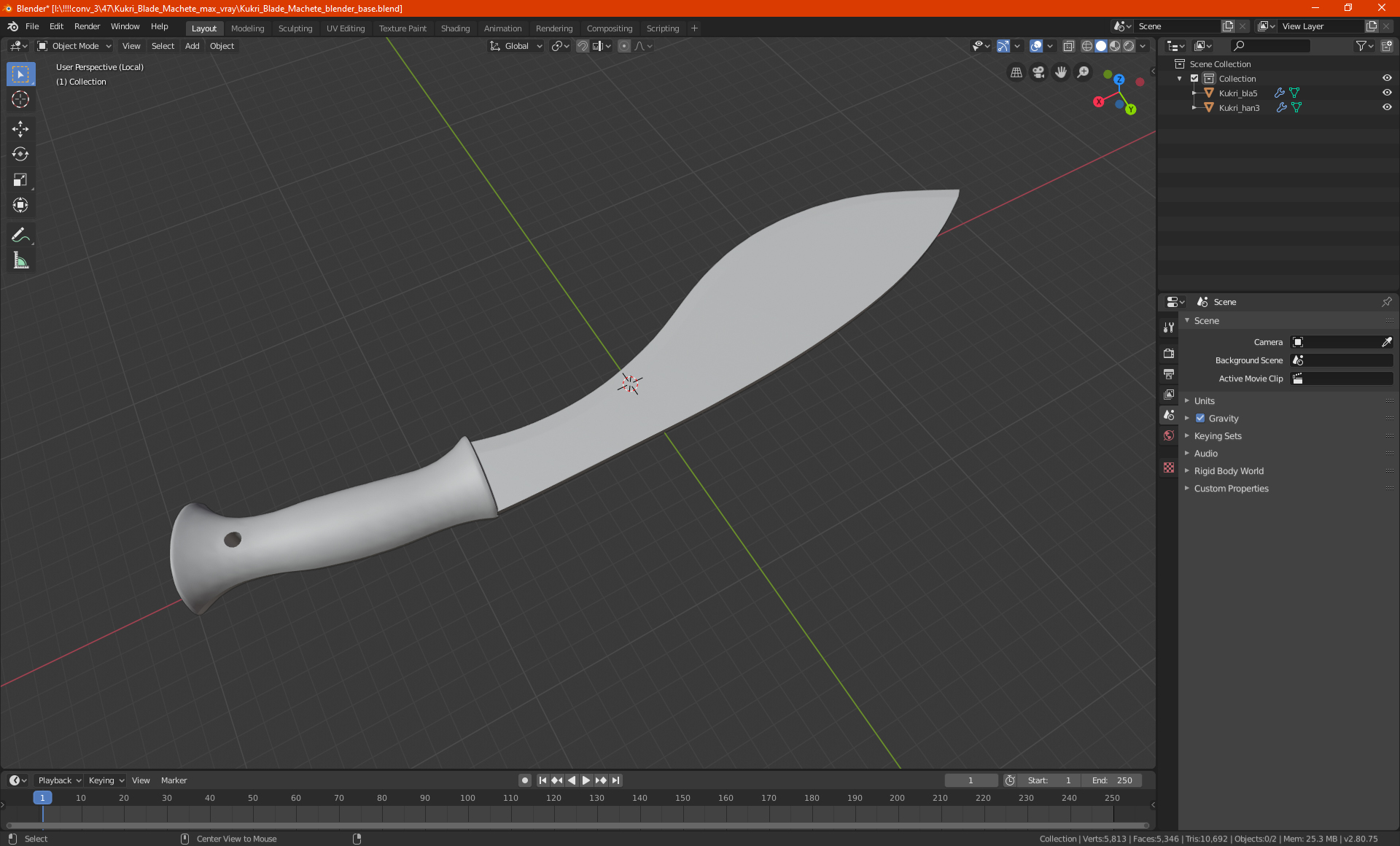Select the Transform tool
Screen dimensions: 1400x846
point(20,206)
